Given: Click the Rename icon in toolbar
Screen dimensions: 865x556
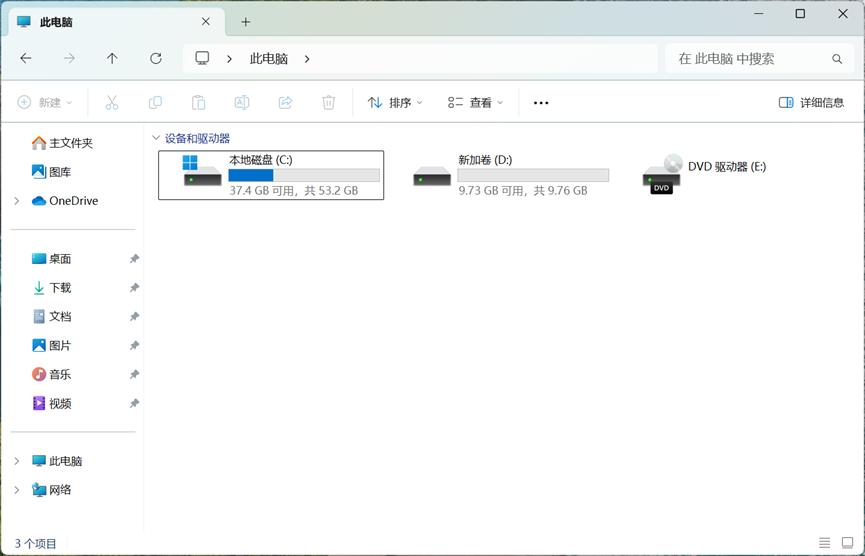Looking at the screenshot, I should pos(242,102).
